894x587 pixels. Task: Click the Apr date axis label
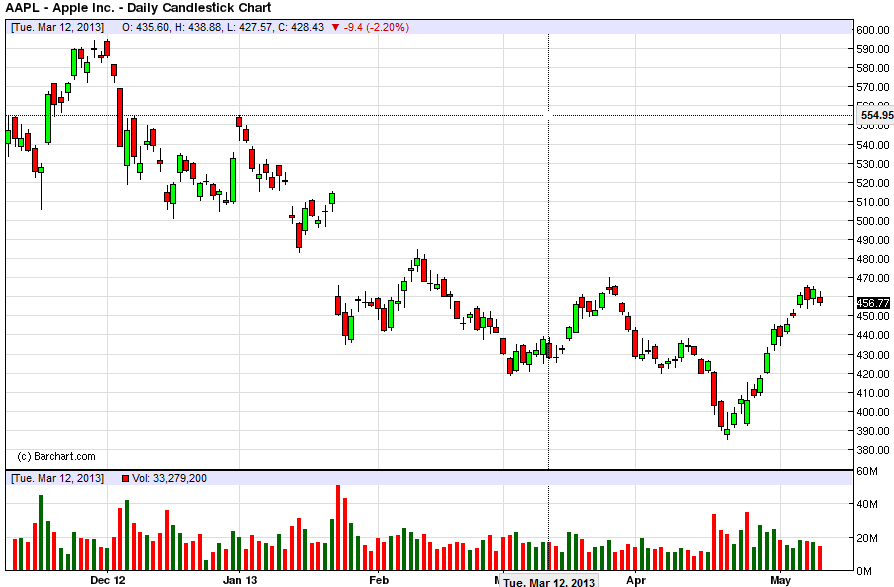pyautogui.click(x=636, y=580)
